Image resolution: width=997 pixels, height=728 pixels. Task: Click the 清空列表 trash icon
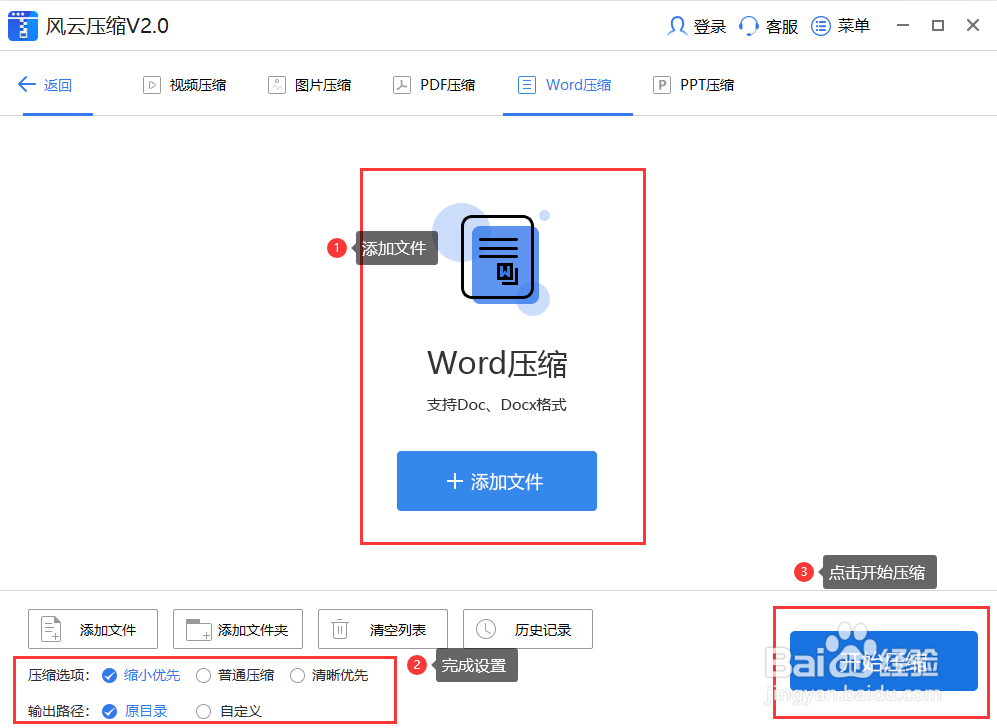coord(340,629)
